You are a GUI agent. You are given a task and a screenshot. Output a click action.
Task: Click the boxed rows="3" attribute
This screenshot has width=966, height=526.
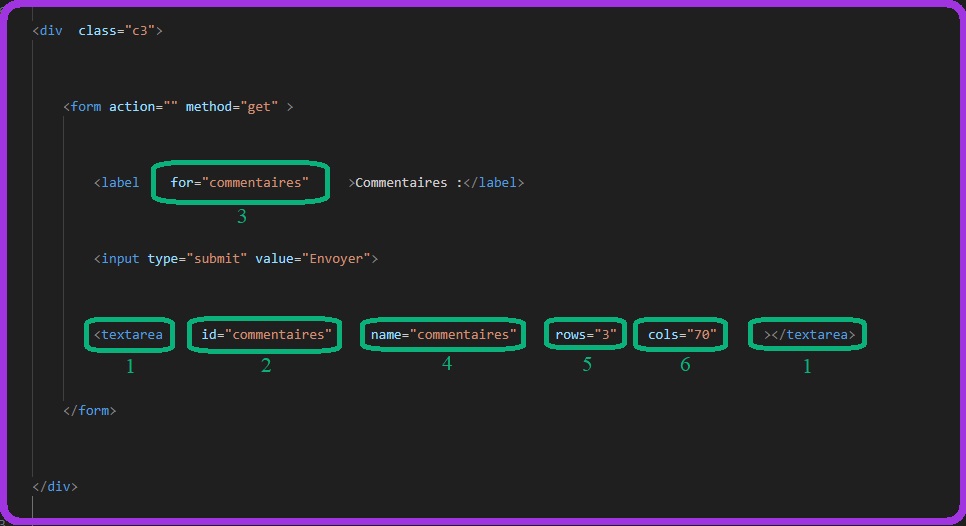(x=585, y=334)
